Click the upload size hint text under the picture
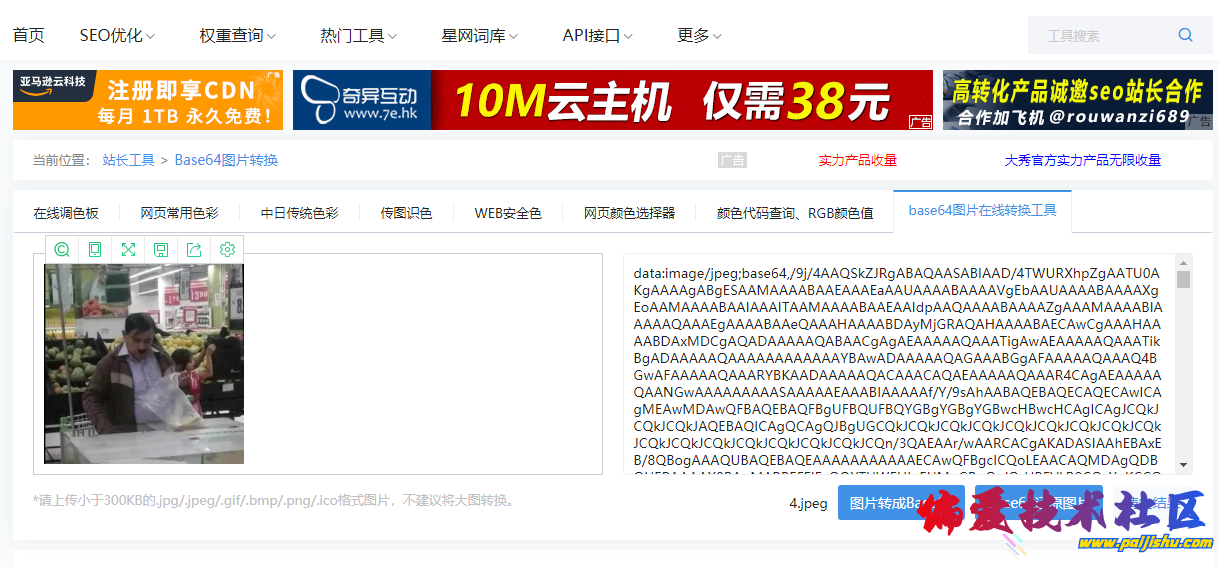Screen dimensions: 1219x567 [x=275, y=500]
